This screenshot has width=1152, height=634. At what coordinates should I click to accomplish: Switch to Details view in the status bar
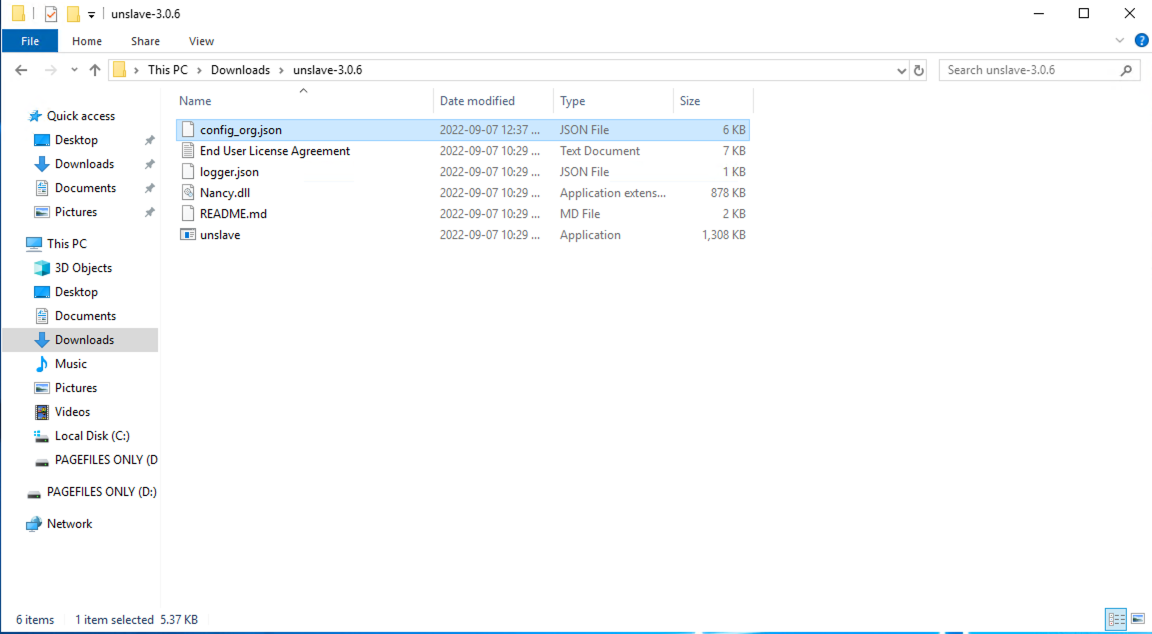(x=1117, y=619)
